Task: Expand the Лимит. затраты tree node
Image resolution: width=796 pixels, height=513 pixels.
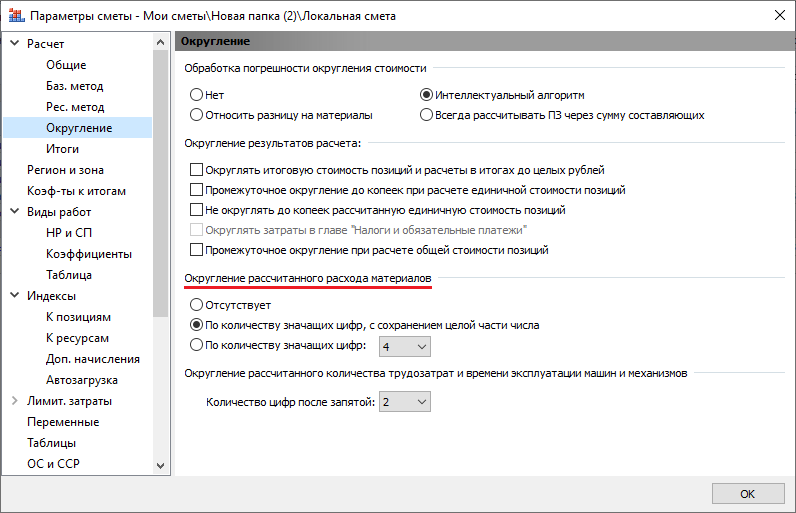Action: (14, 401)
